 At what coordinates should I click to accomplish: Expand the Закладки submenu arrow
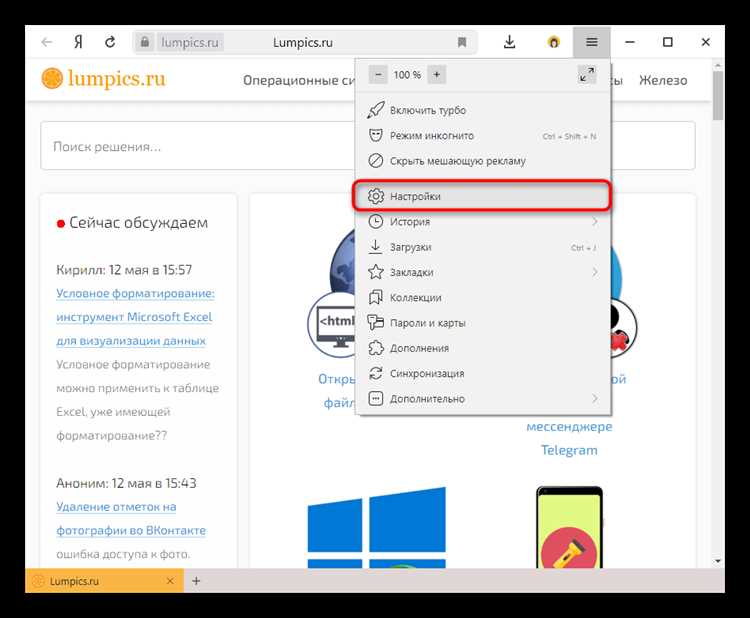[x=595, y=272]
